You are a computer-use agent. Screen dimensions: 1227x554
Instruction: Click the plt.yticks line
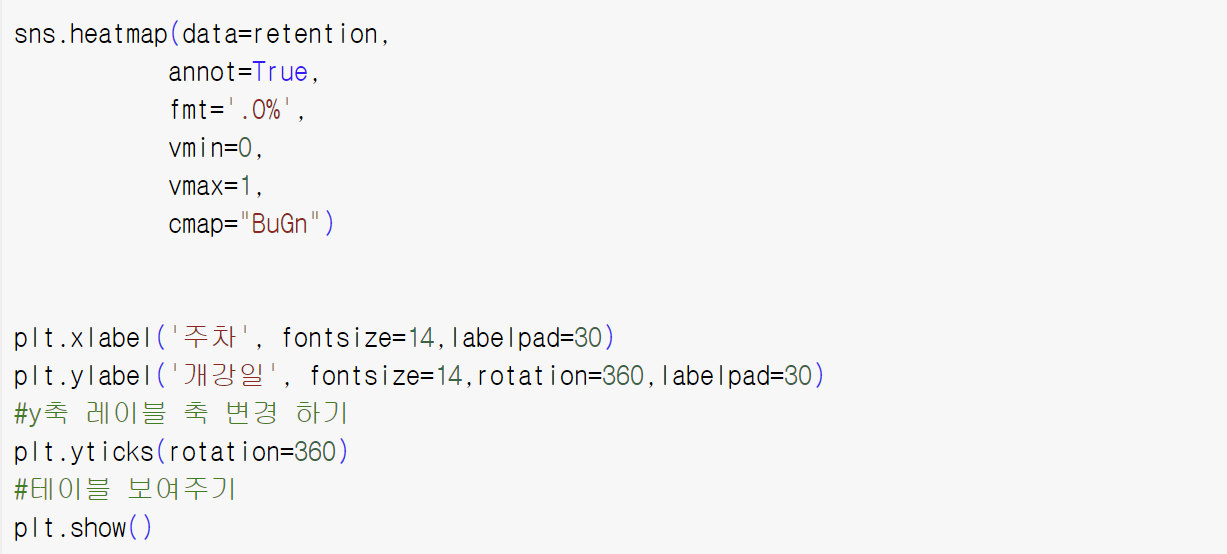(x=182, y=452)
